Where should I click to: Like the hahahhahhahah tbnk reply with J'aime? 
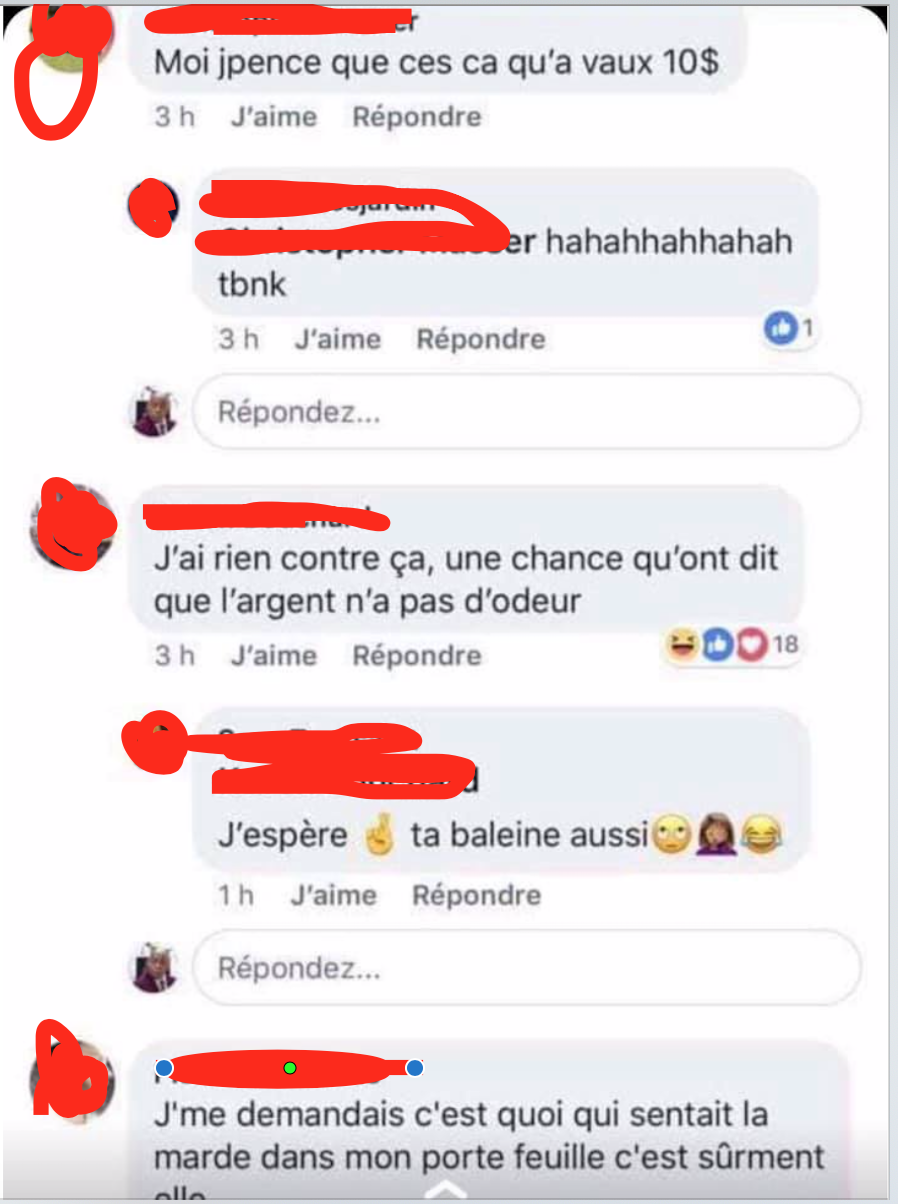pyautogui.click(x=338, y=339)
